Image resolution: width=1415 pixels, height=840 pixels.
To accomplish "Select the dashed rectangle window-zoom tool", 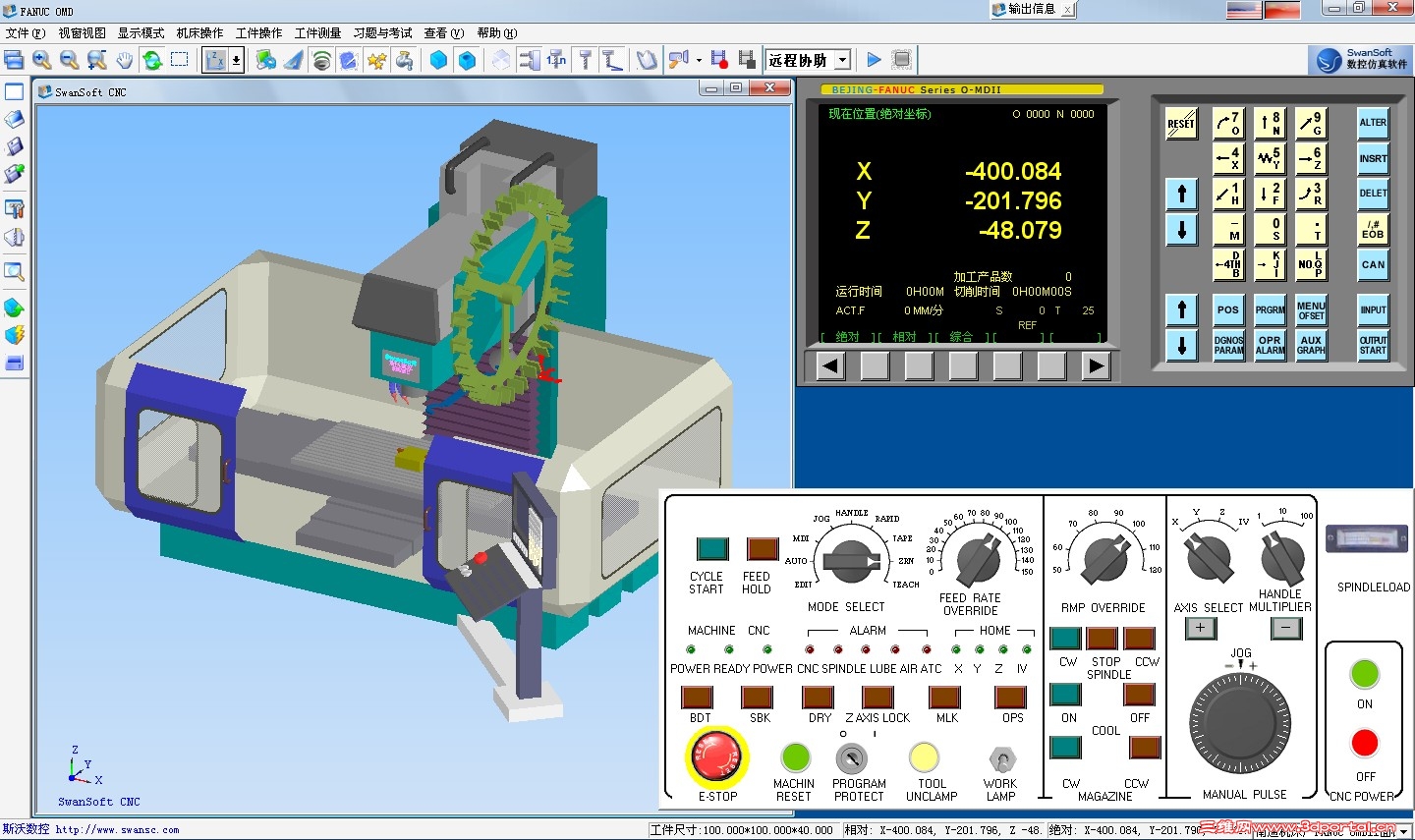I will (x=180, y=60).
